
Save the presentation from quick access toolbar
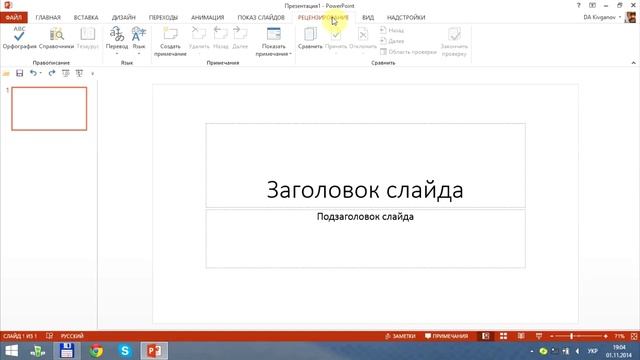tap(19, 73)
